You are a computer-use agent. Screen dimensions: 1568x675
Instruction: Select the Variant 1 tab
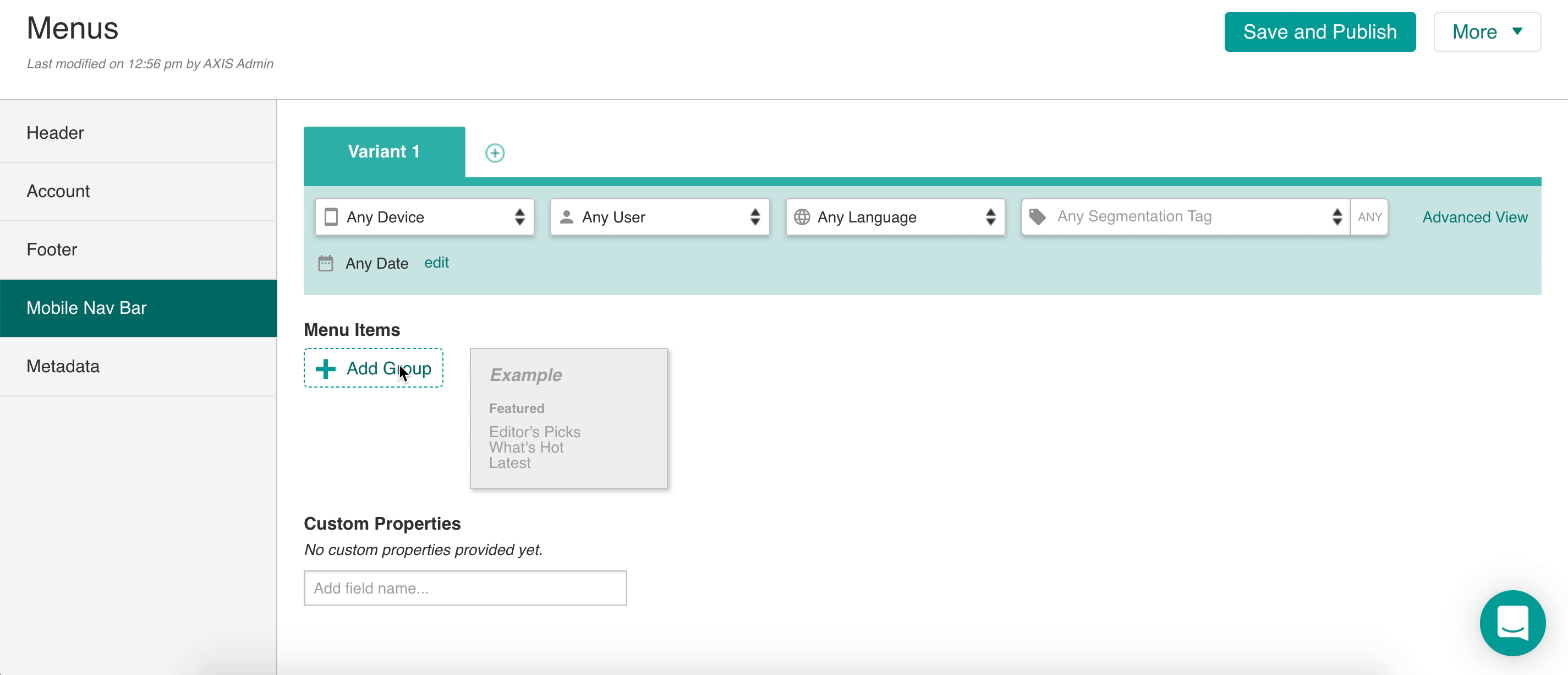[x=384, y=152]
